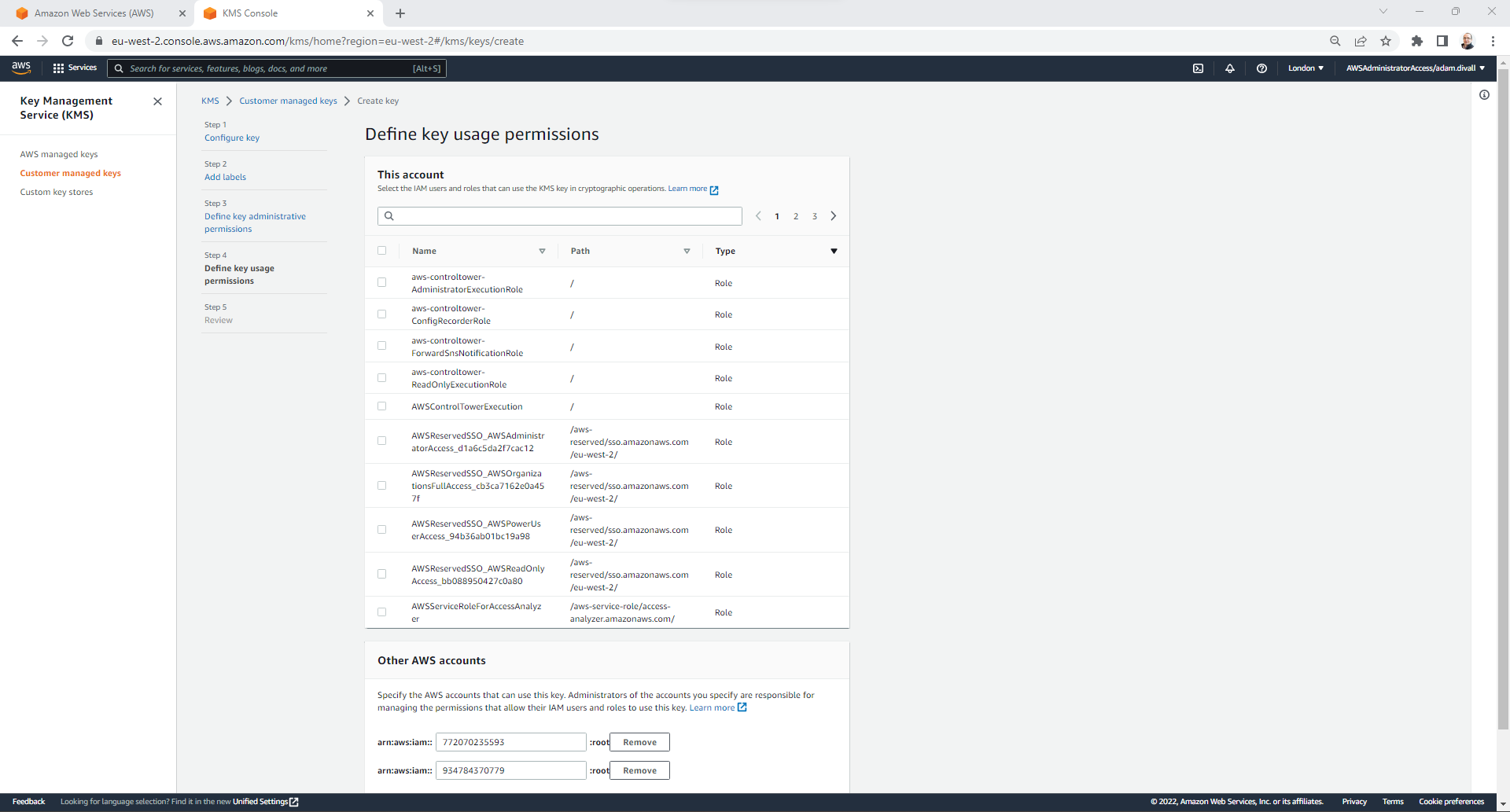Open the CloudShell icon in top bar
The width and height of the screenshot is (1510, 812).
click(x=1198, y=68)
